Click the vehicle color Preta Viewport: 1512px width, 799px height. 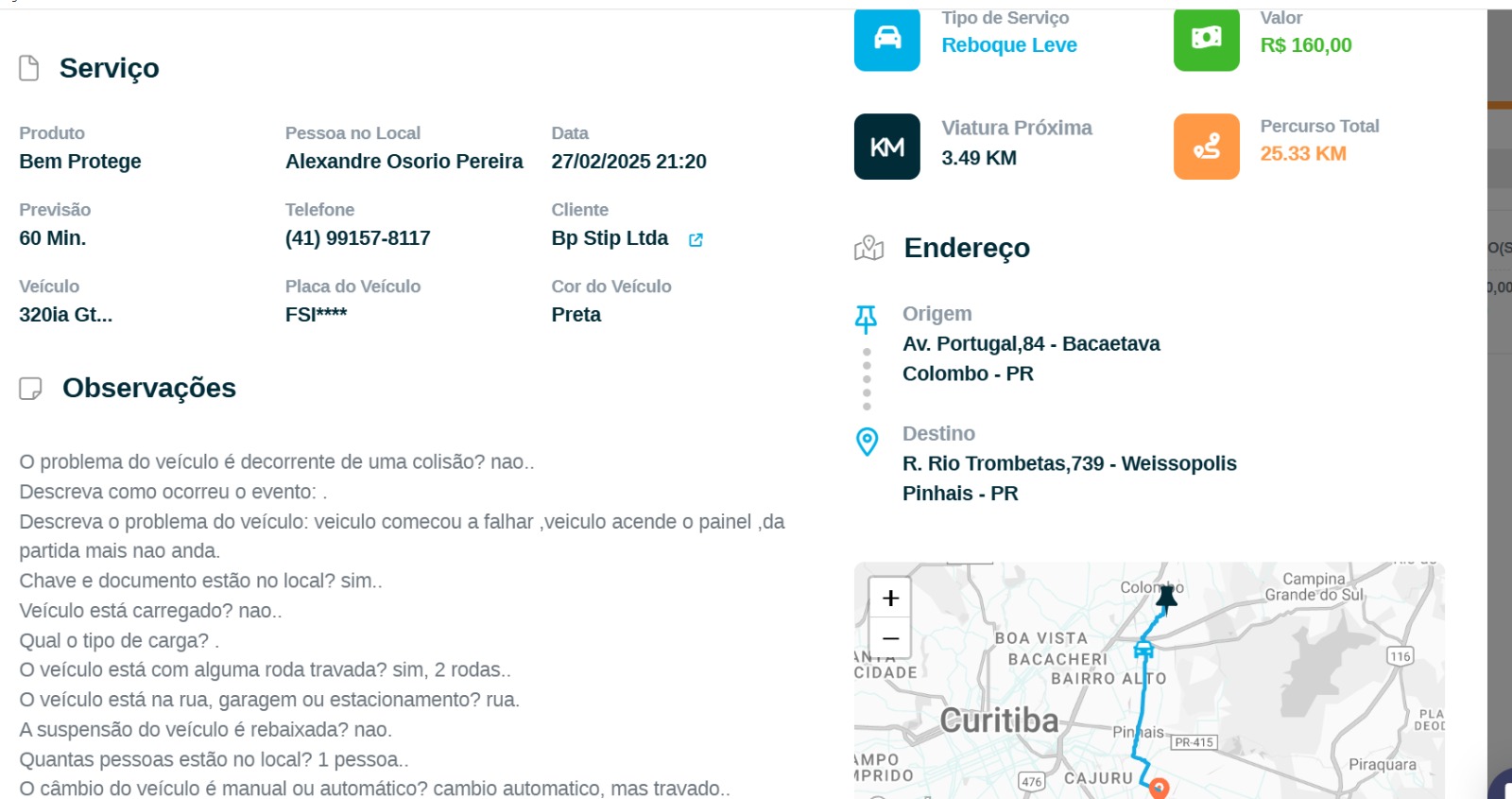point(576,315)
